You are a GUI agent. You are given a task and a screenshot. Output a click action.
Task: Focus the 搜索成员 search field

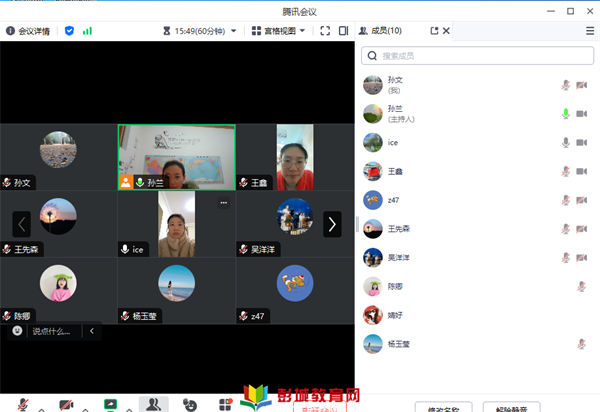(x=477, y=56)
